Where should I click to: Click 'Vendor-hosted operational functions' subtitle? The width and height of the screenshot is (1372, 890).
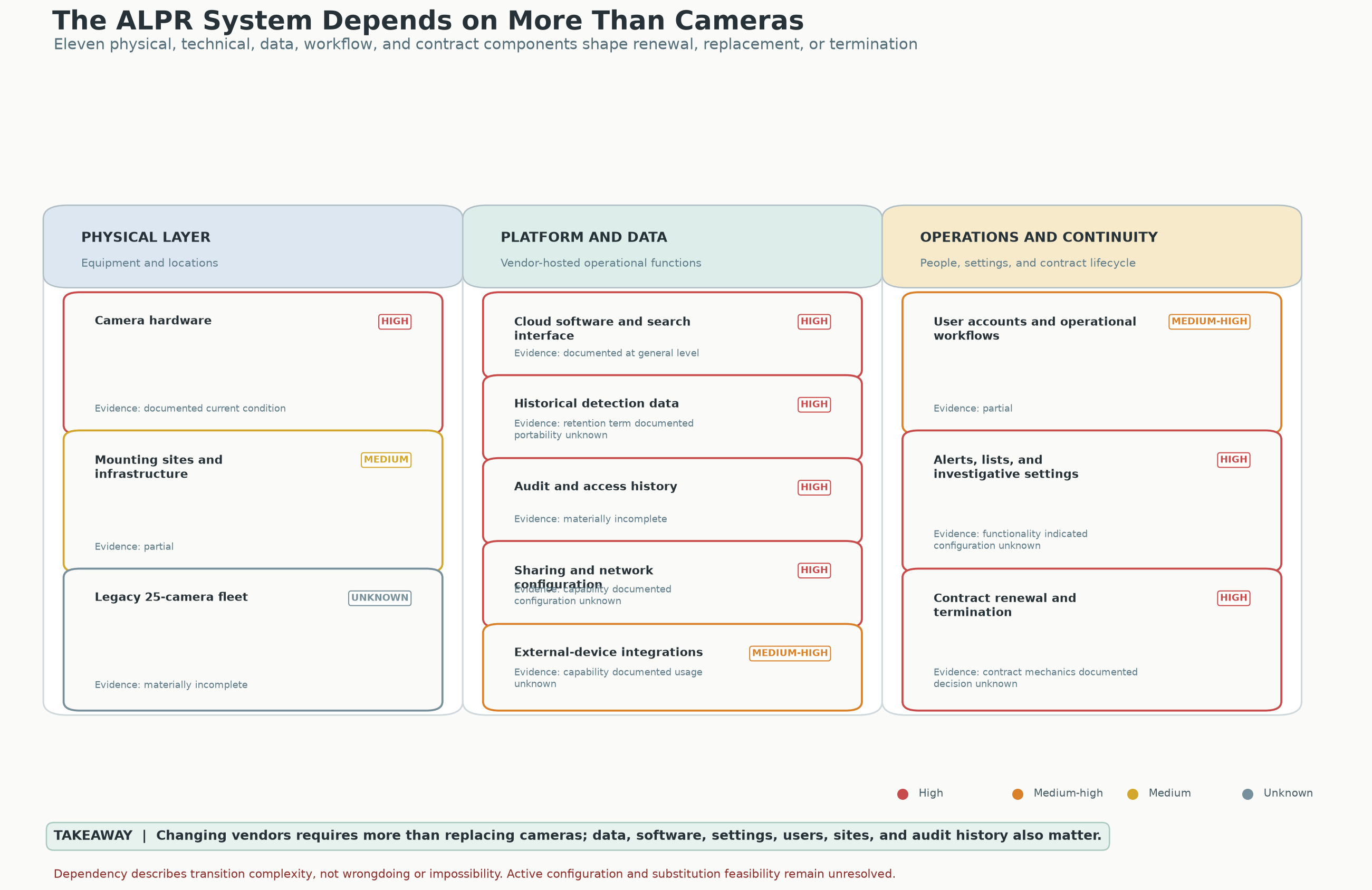click(601, 263)
